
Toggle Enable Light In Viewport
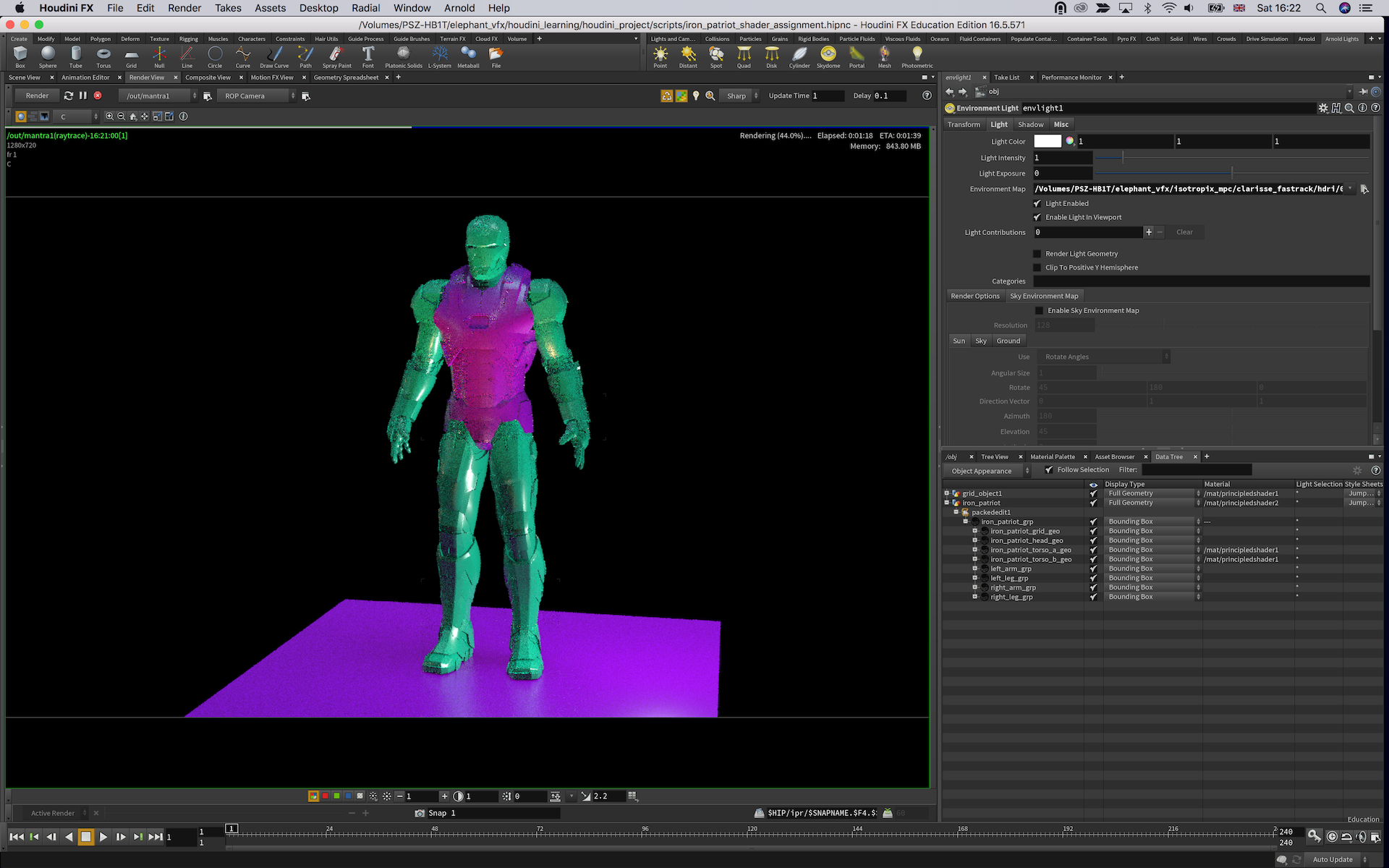pos(1037,218)
